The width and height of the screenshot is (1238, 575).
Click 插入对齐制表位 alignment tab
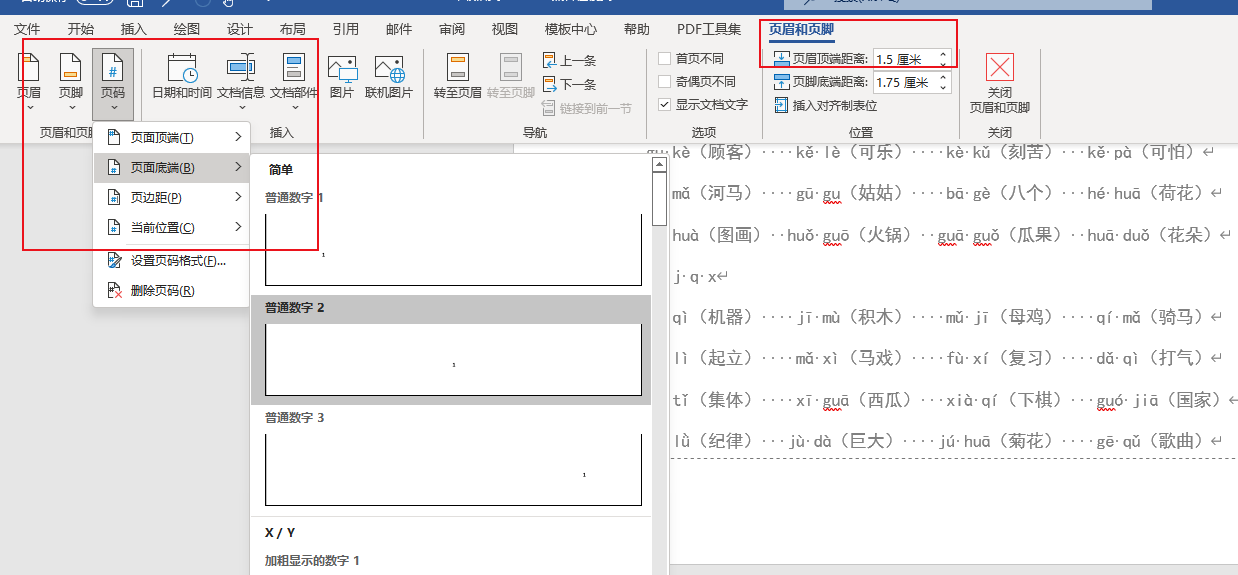(826, 105)
